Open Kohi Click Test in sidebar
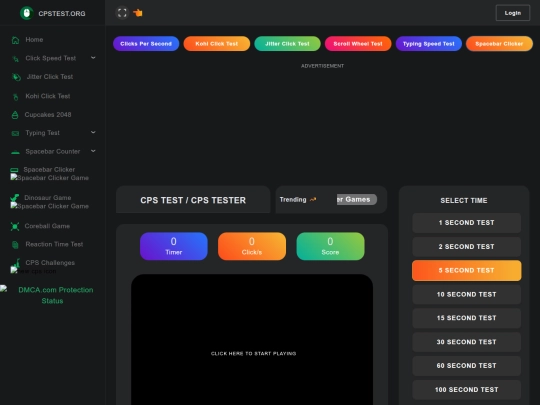This screenshot has width=540, height=405. click(48, 96)
